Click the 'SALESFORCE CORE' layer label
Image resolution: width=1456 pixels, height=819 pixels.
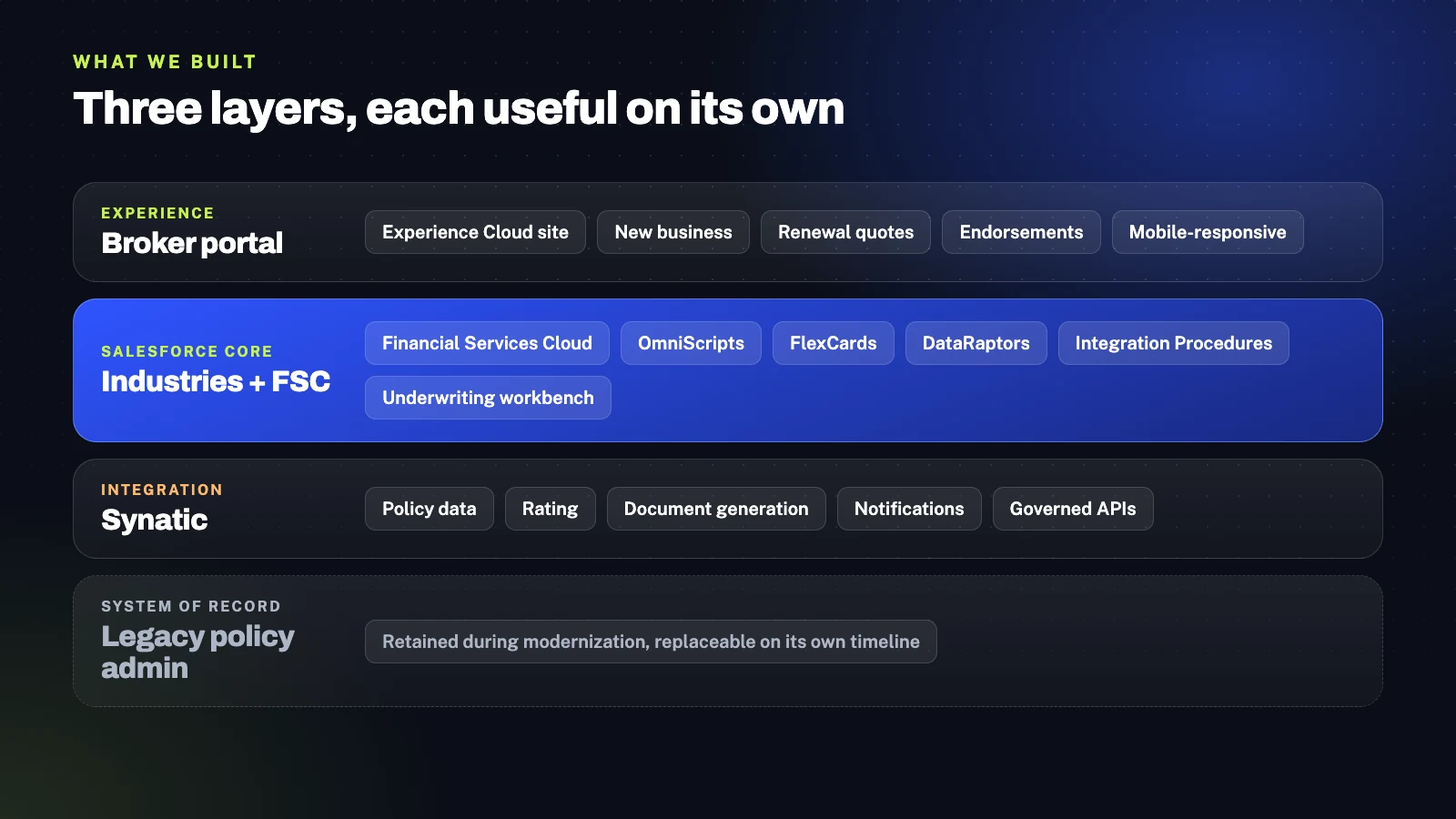[187, 351]
